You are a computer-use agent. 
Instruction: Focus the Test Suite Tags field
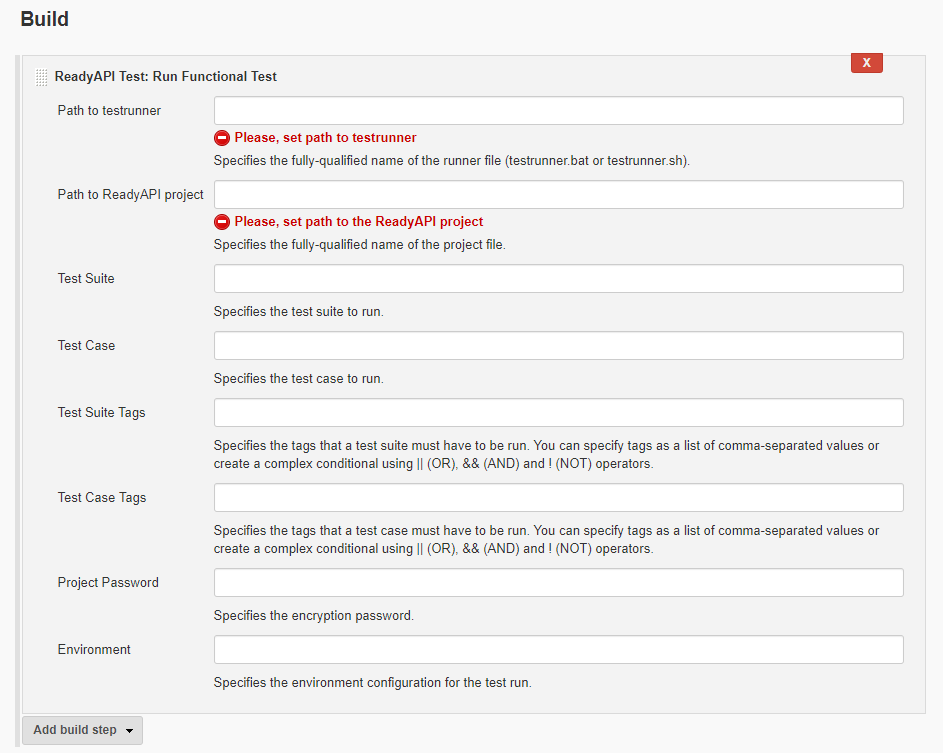click(557, 412)
